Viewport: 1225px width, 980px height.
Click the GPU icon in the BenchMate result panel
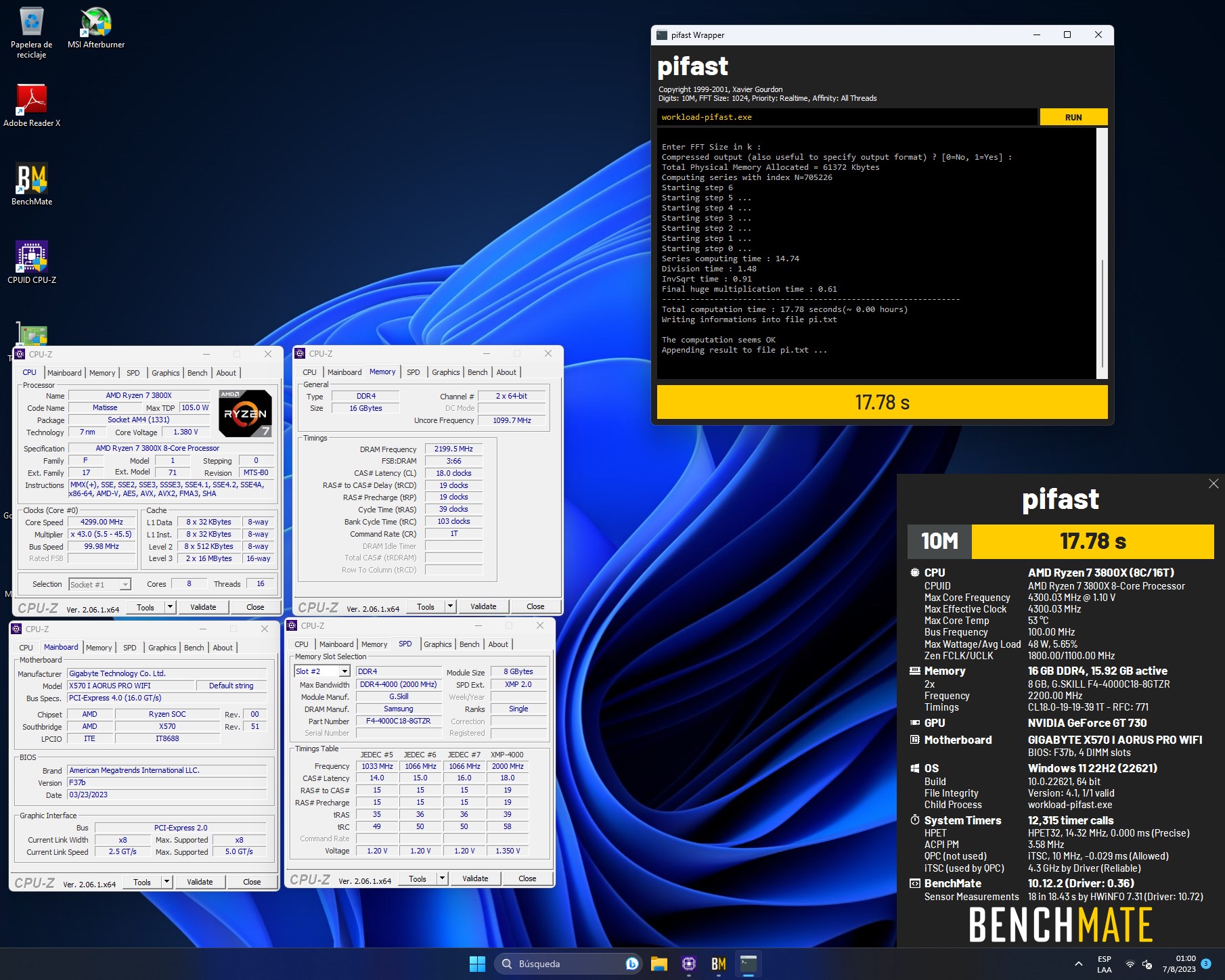915,723
